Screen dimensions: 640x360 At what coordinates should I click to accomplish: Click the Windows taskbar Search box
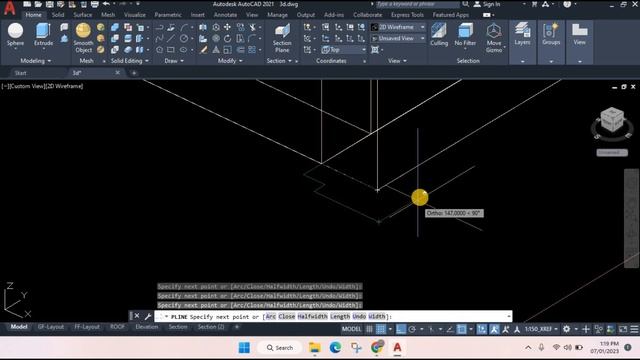280,347
